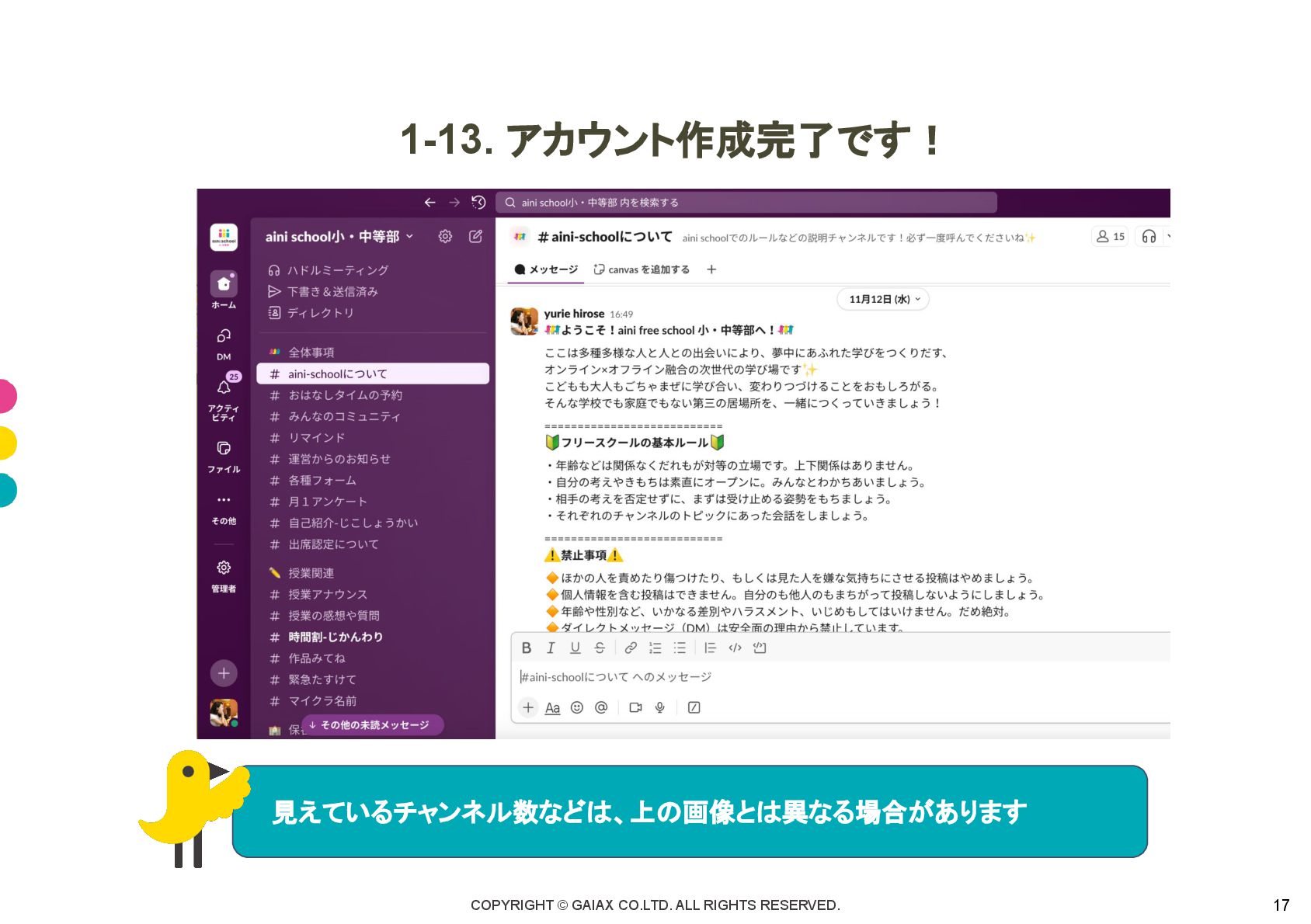The height and width of the screenshot is (924, 1311).
Task: Go back with the left arrow
Action: (429, 203)
